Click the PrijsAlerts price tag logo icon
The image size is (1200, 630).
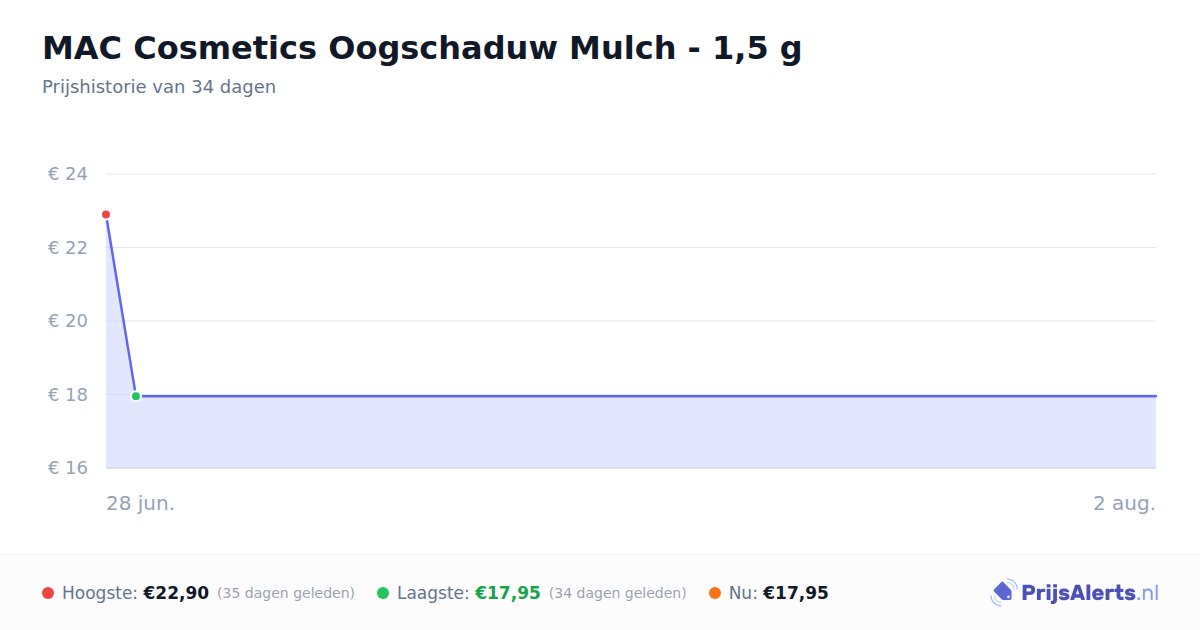point(1003,593)
